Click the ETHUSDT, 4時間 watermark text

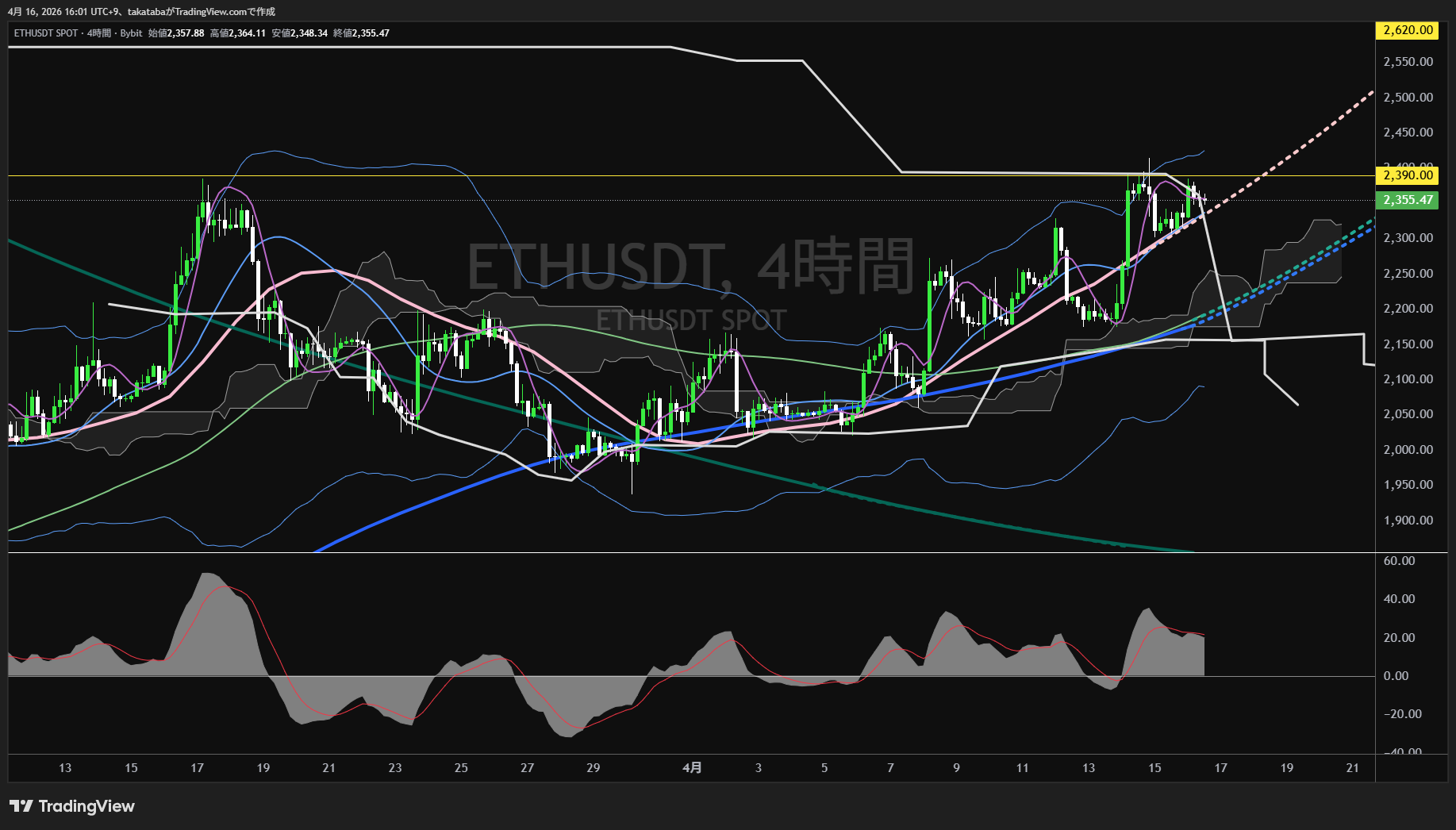pyautogui.click(x=690, y=267)
